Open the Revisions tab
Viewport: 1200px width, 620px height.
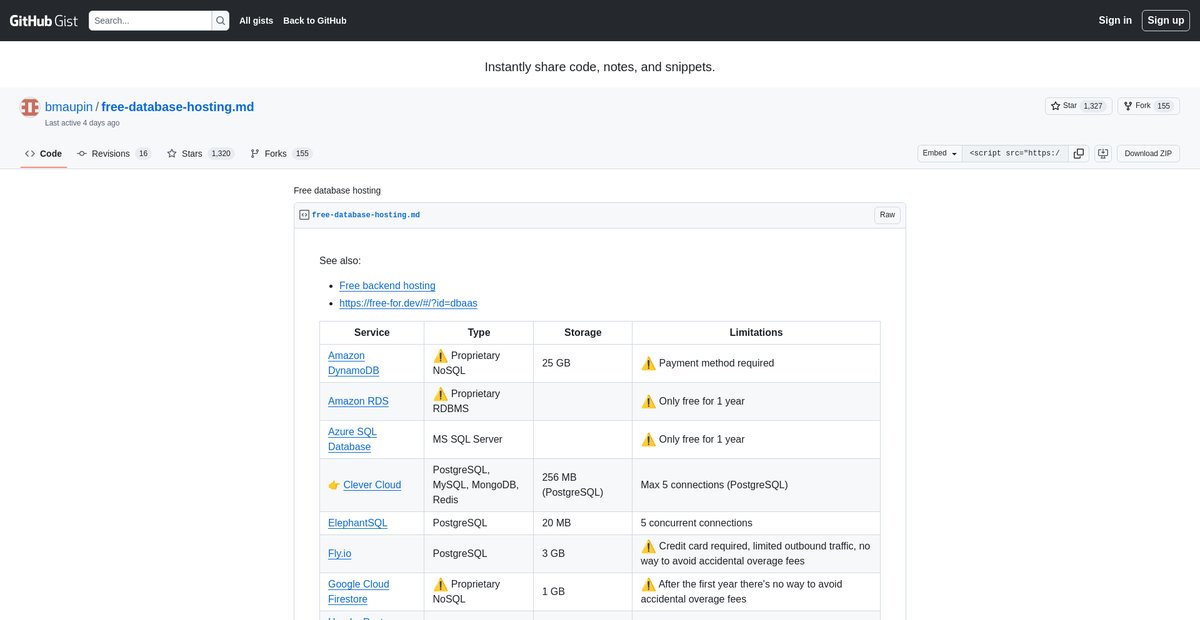point(114,154)
